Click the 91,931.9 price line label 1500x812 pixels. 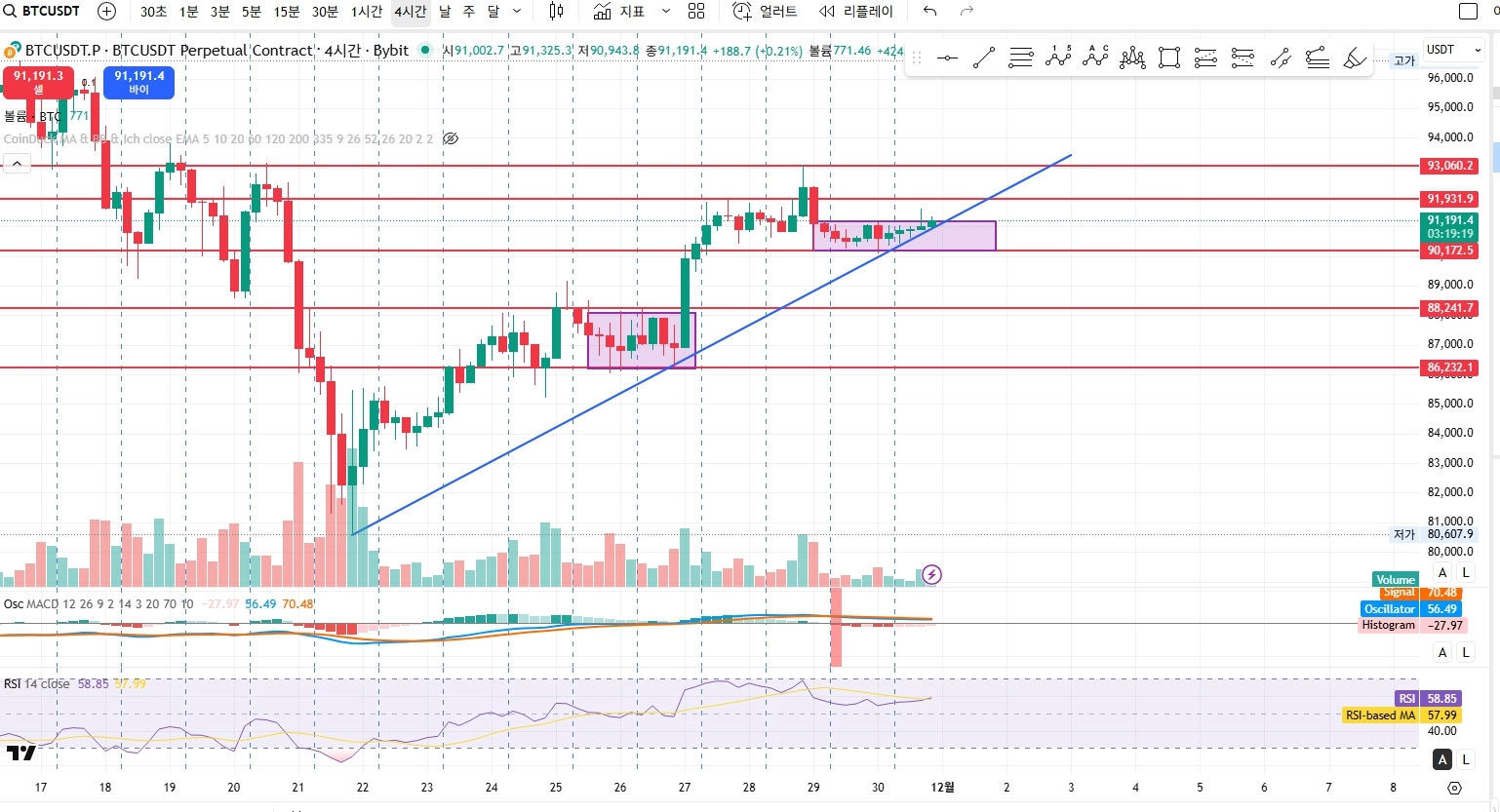coord(1451,199)
